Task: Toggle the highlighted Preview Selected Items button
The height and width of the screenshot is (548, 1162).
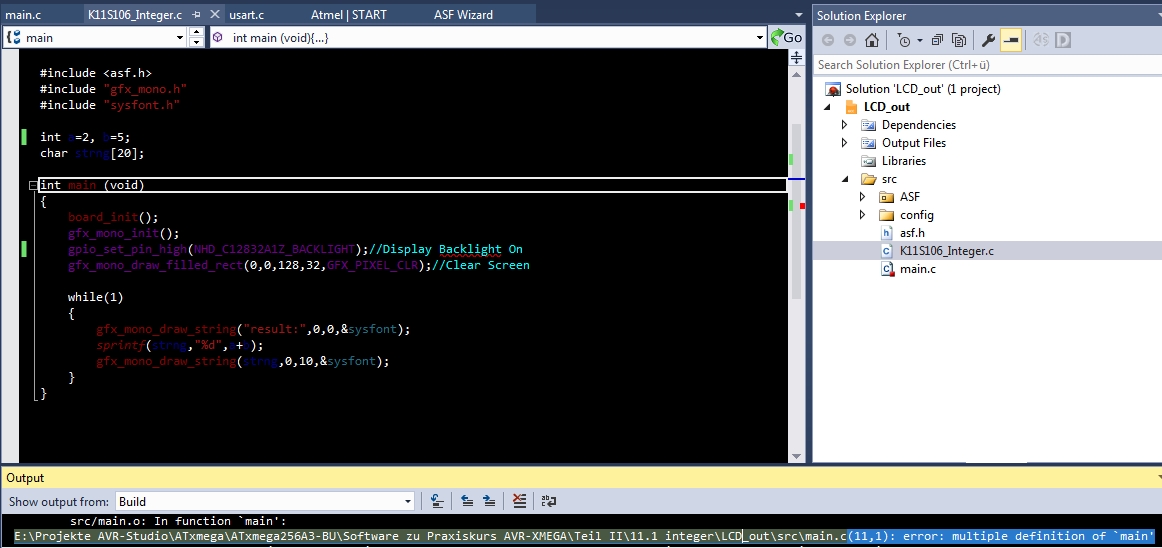Action: (1010, 40)
